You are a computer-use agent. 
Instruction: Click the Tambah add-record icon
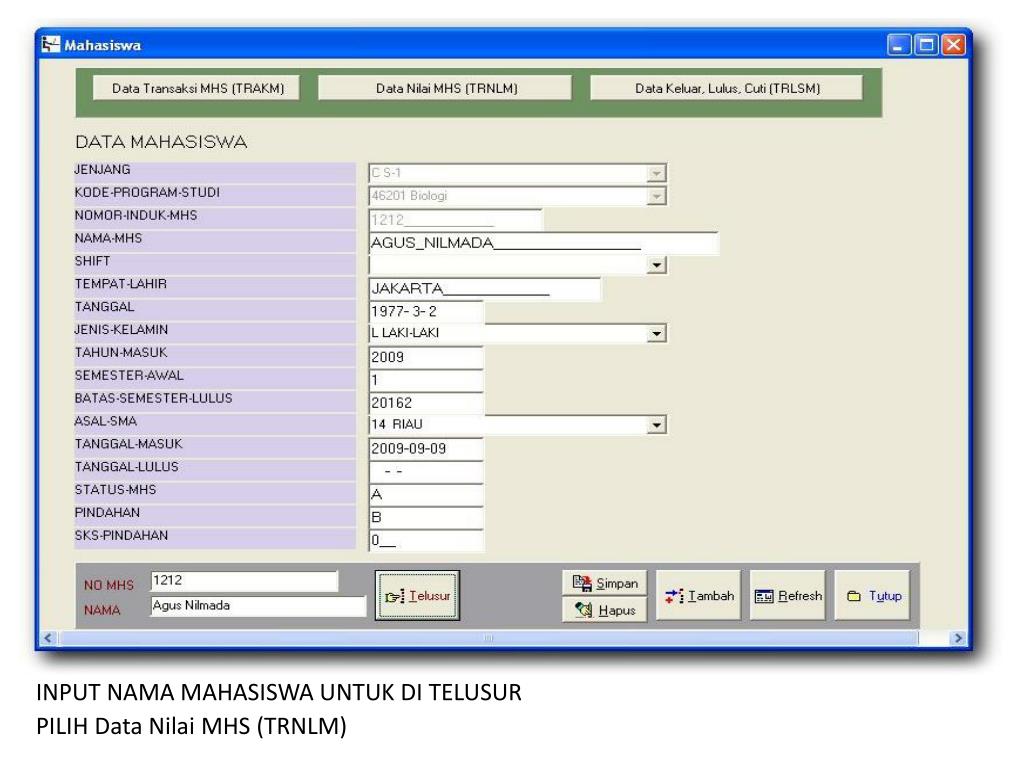675,596
